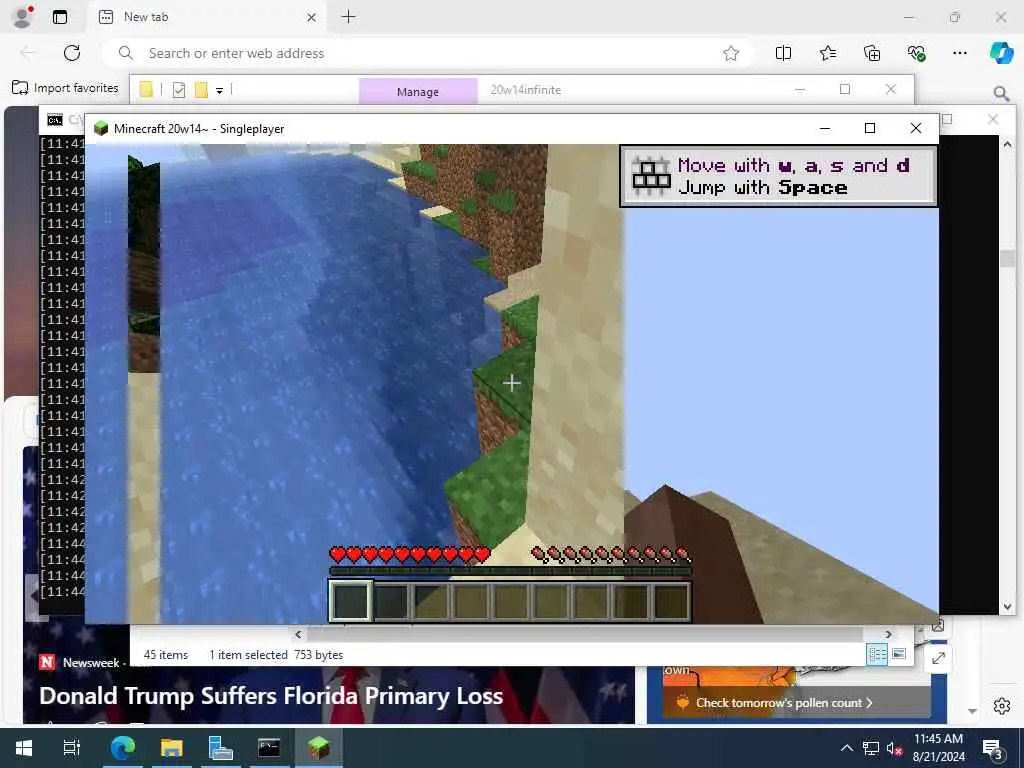Open Edge favorites list icon

(827, 54)
